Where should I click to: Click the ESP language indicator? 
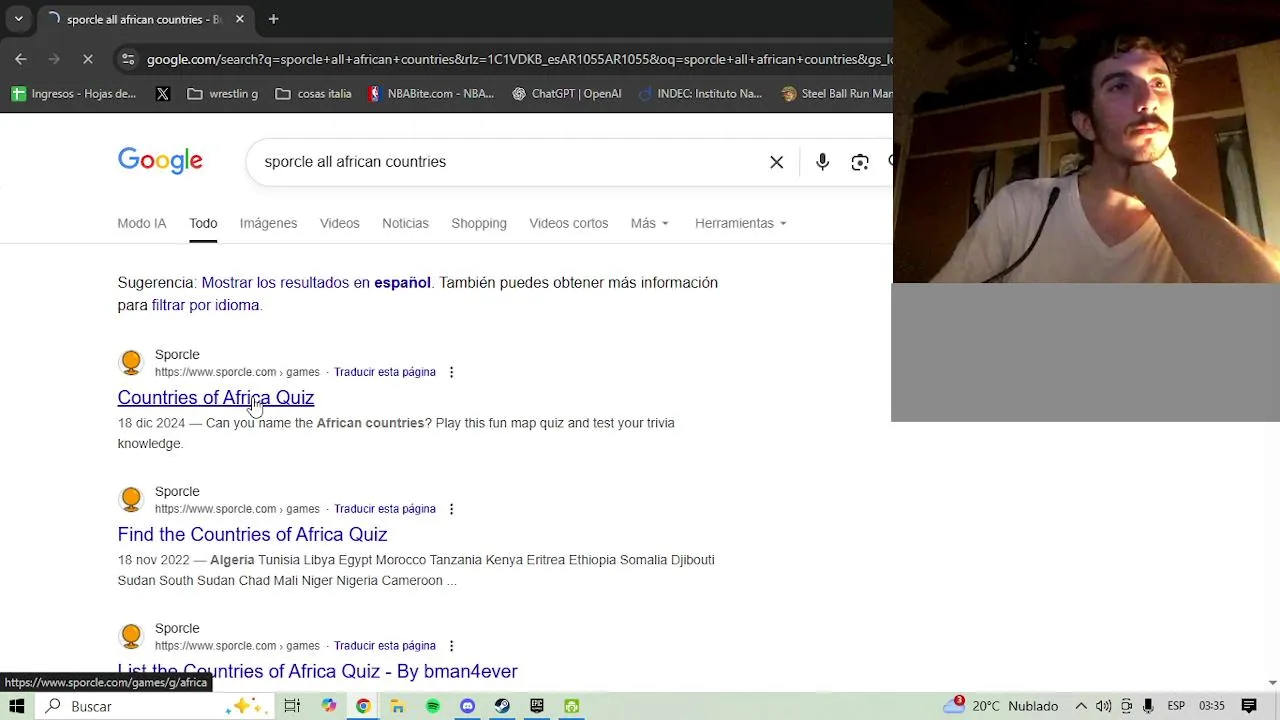pos(1176,706)
